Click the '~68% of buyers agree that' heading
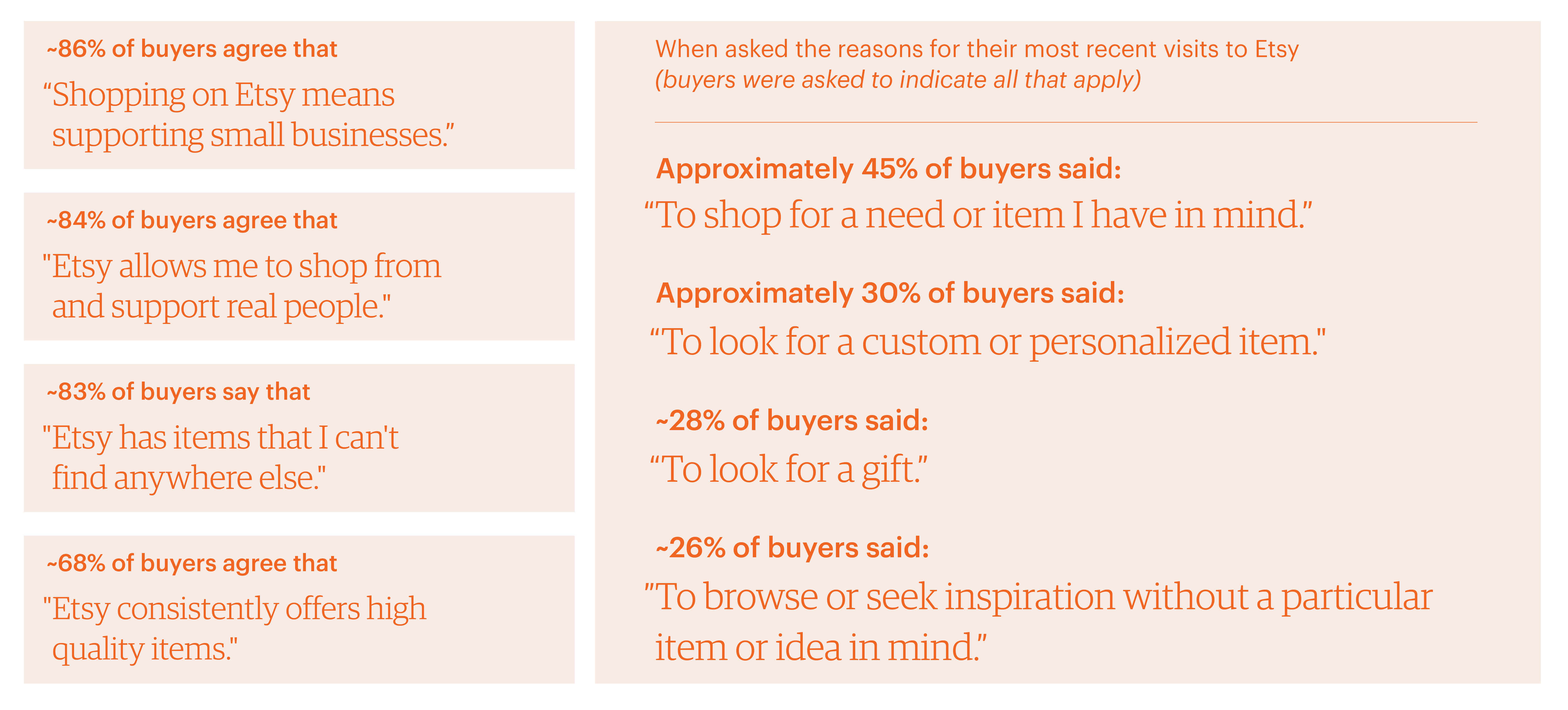 tap(192, 563)
